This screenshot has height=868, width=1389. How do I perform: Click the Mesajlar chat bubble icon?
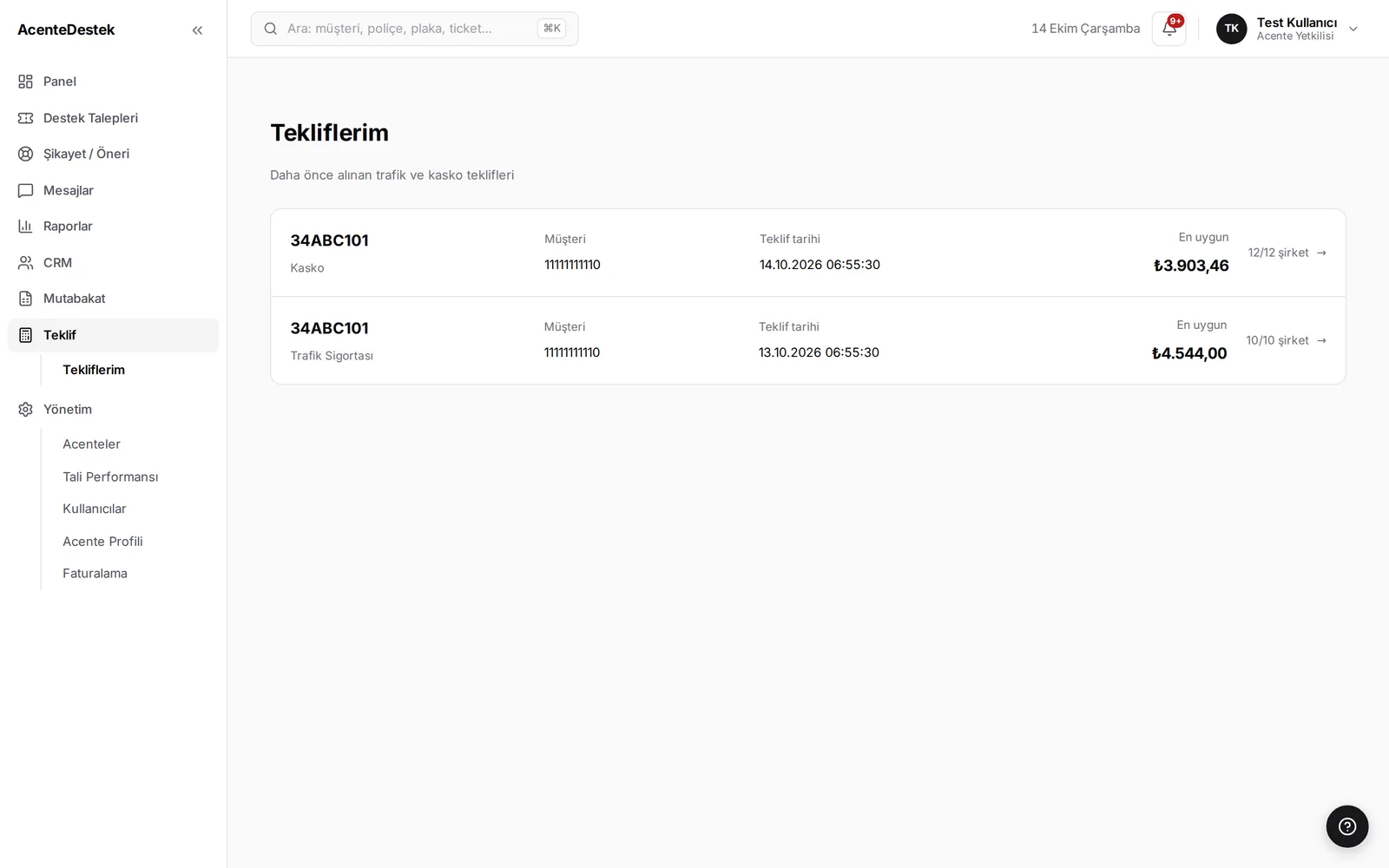point(26,190)
